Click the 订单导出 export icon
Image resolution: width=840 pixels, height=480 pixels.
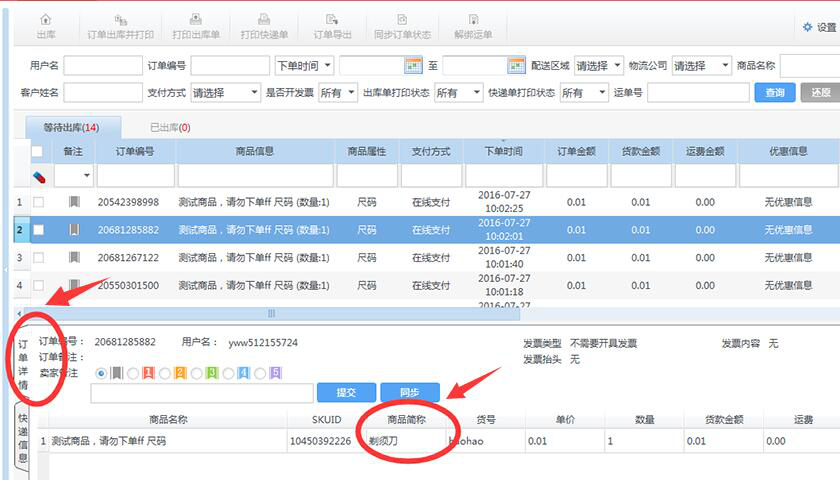[333, 21]
